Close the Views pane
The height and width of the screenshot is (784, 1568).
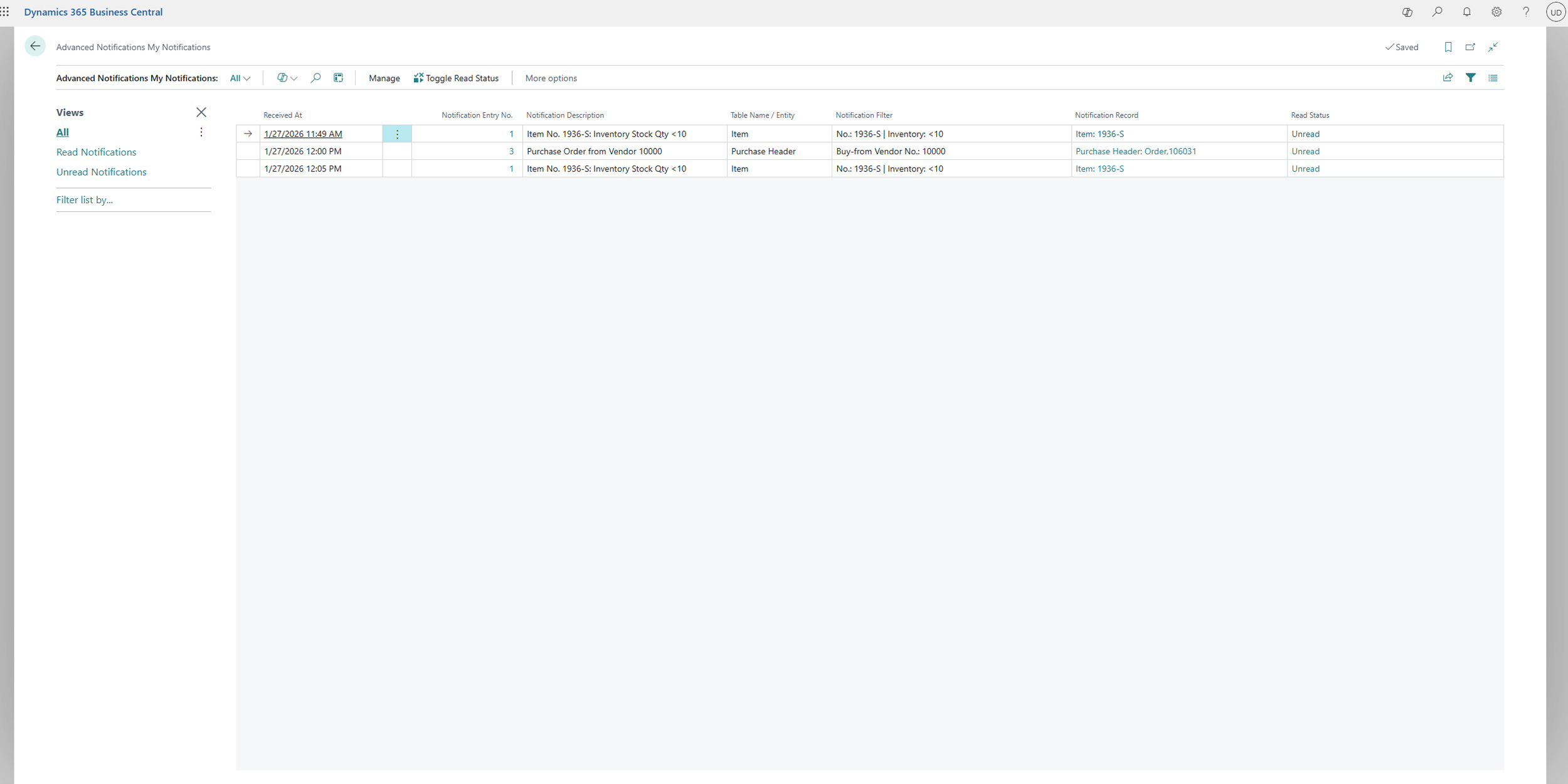click(201, 112)
